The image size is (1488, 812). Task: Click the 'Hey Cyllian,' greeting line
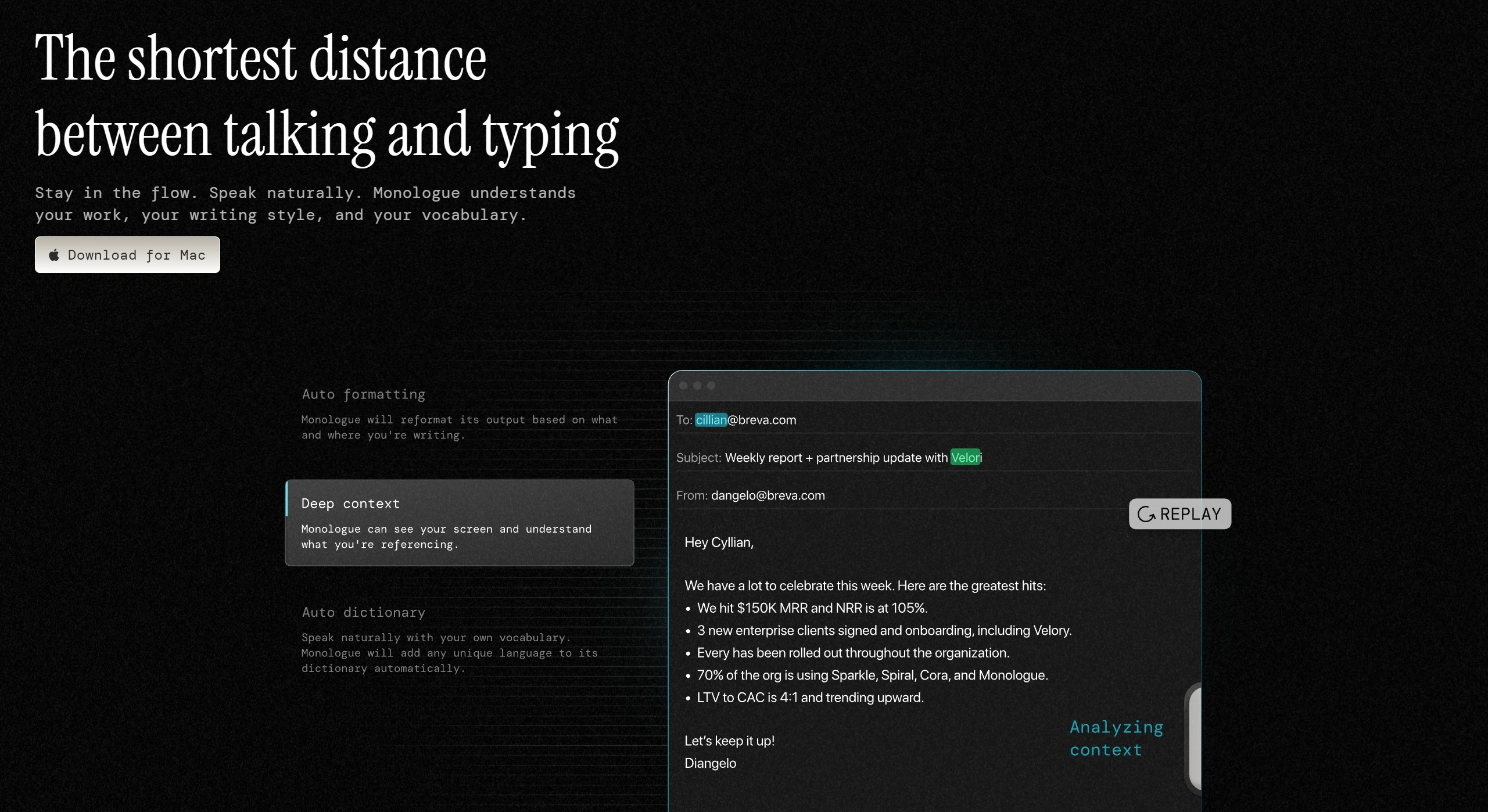(x=719, y=542)
